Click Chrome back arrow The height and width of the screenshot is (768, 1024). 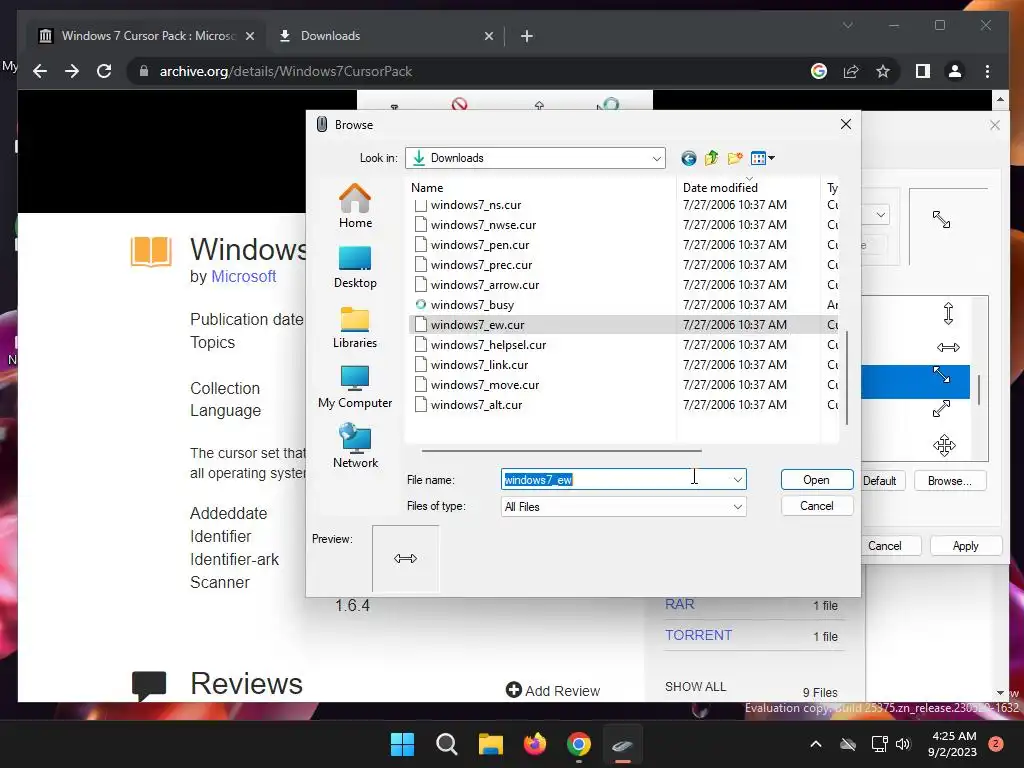[x=40, y=71]
